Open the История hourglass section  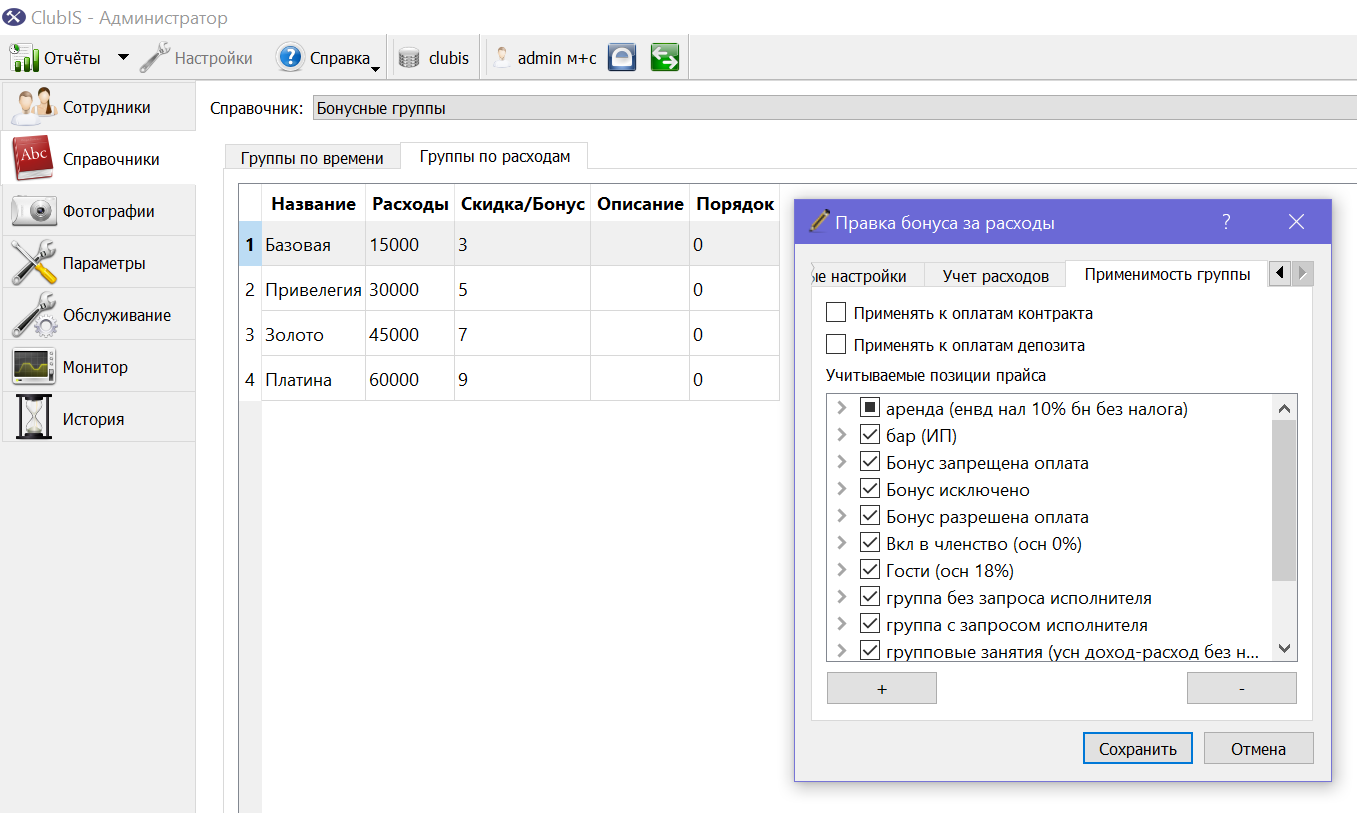pyautogui.click(x=98, y=419)
